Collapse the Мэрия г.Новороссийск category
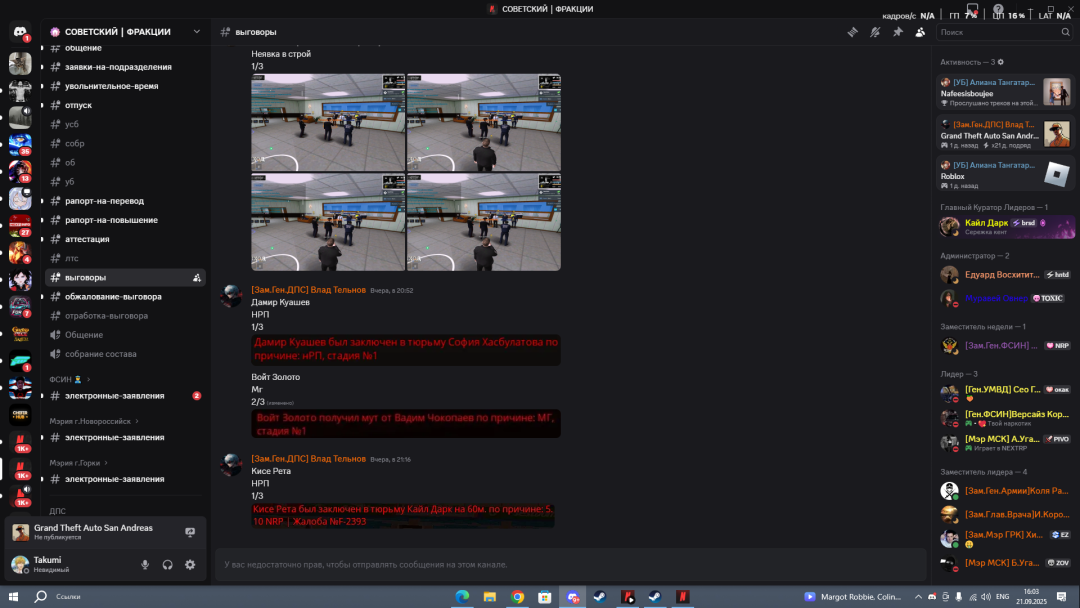The height and width of the screenshot is (608, 1080). [94, 422]
